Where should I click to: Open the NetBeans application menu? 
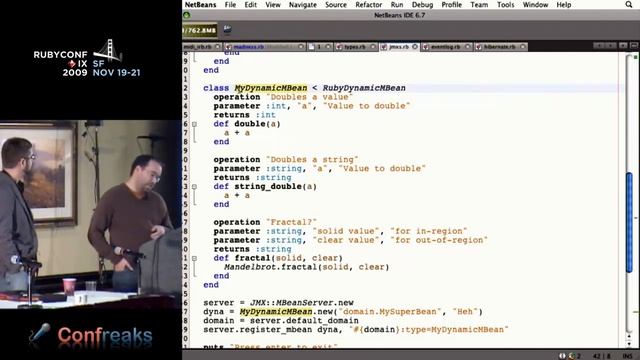[x=200, y=5]
